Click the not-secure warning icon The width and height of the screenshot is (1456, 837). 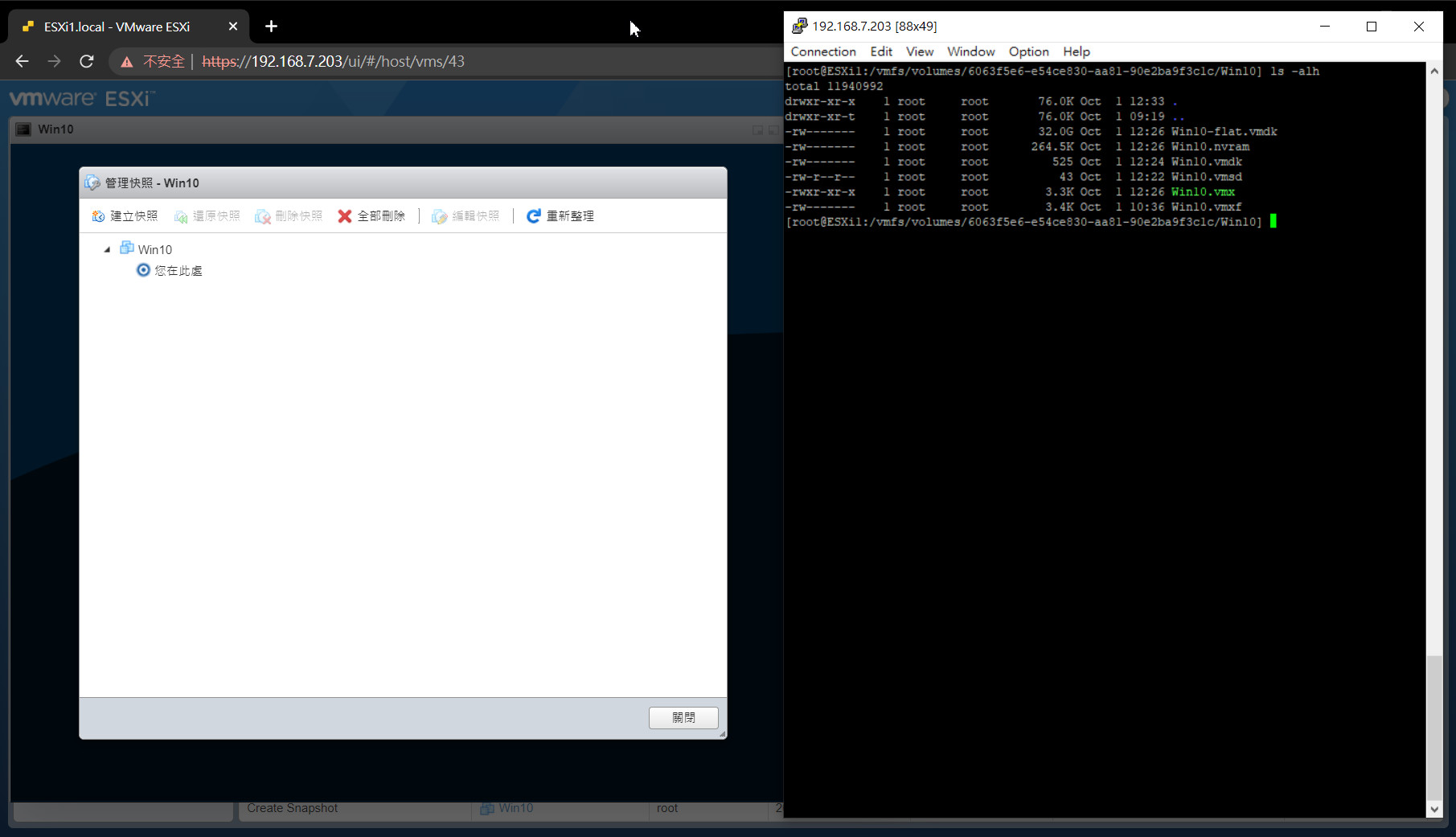(x=126, y=61)
